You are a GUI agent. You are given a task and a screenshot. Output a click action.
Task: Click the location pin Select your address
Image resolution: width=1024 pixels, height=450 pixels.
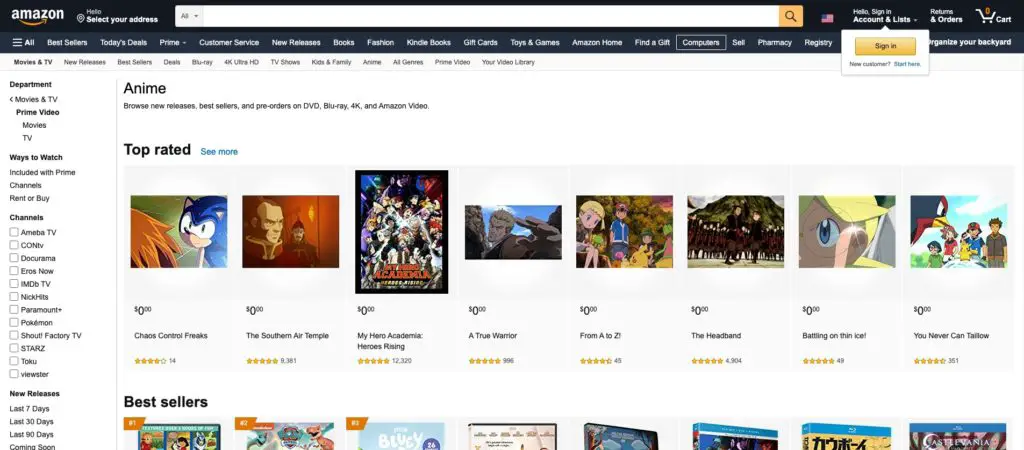coord(117,16)
